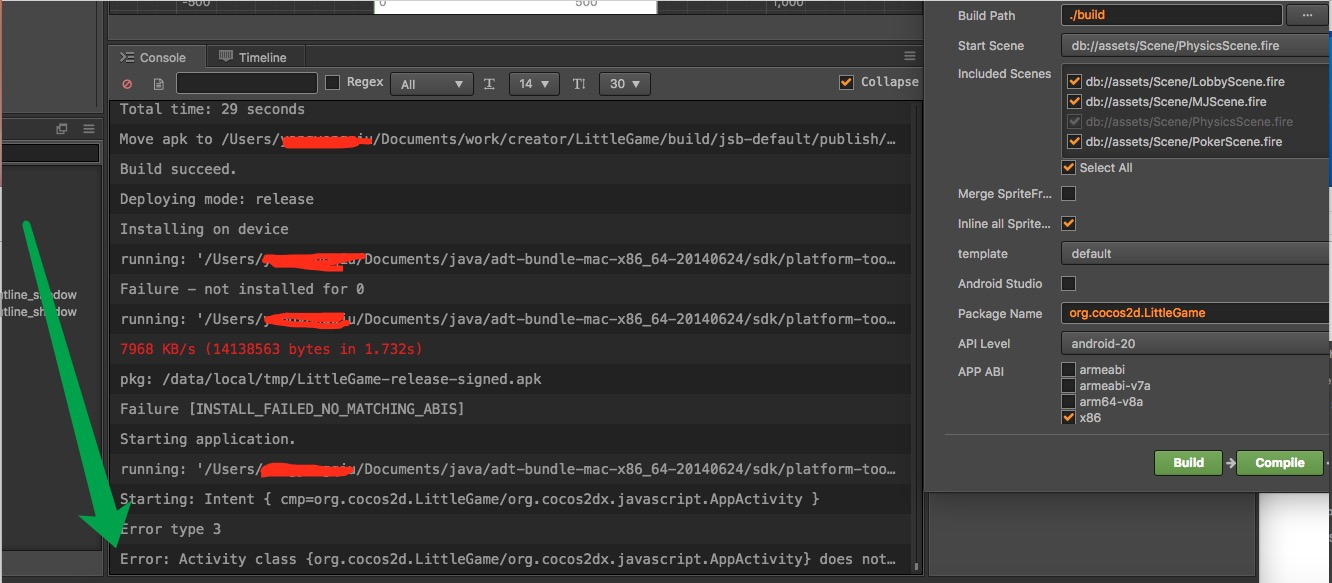This screenshot has width=1332, height=583.
Task: Click the font size text icon
Action: 489,84
